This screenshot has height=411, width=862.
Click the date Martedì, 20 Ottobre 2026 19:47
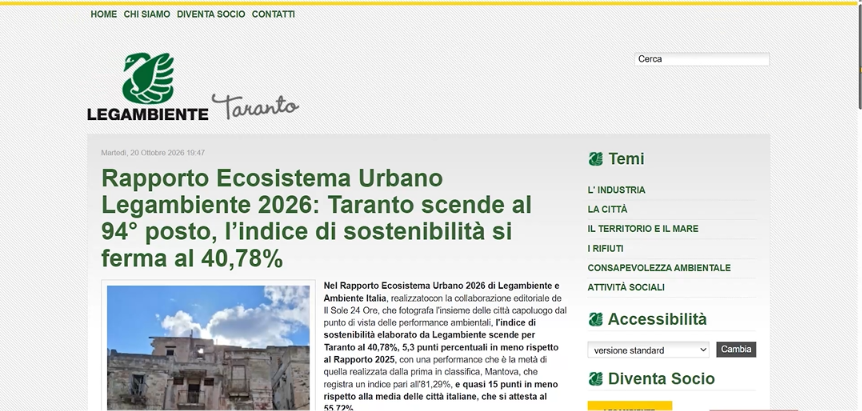153,153
